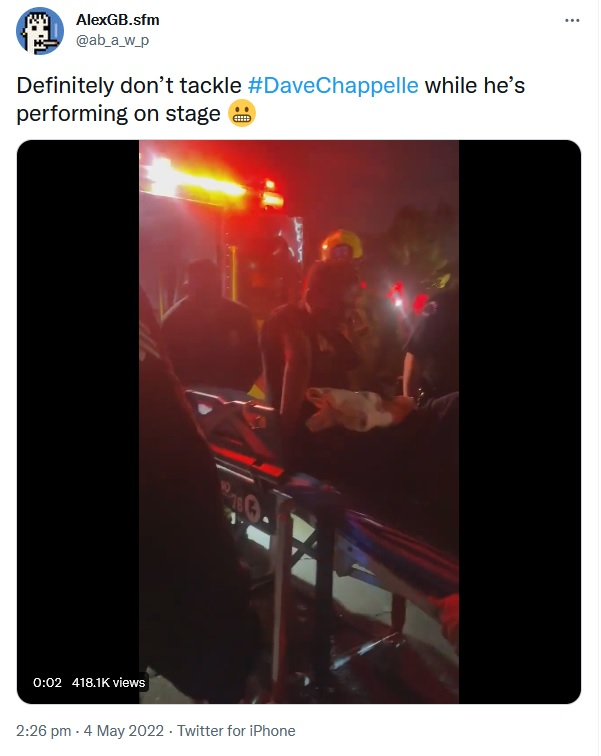Click the firefighter's yellow helmet in video
Screen dimensions: 601x756
click(342, 243)
